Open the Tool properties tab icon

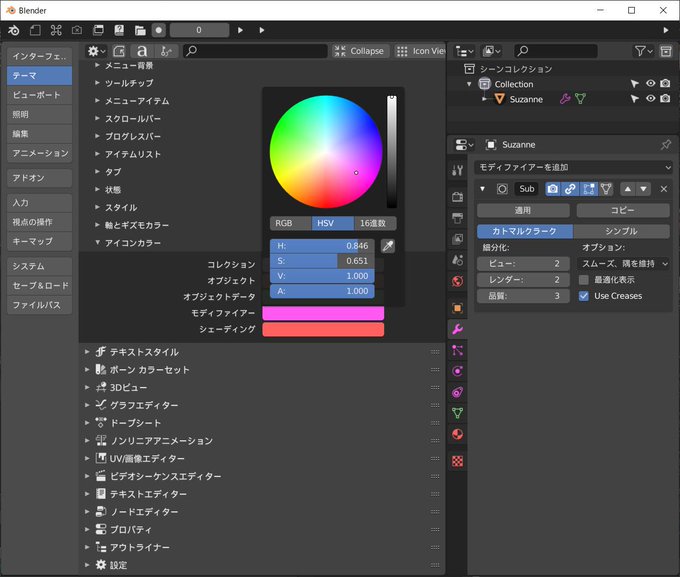(x=457, y=170)
